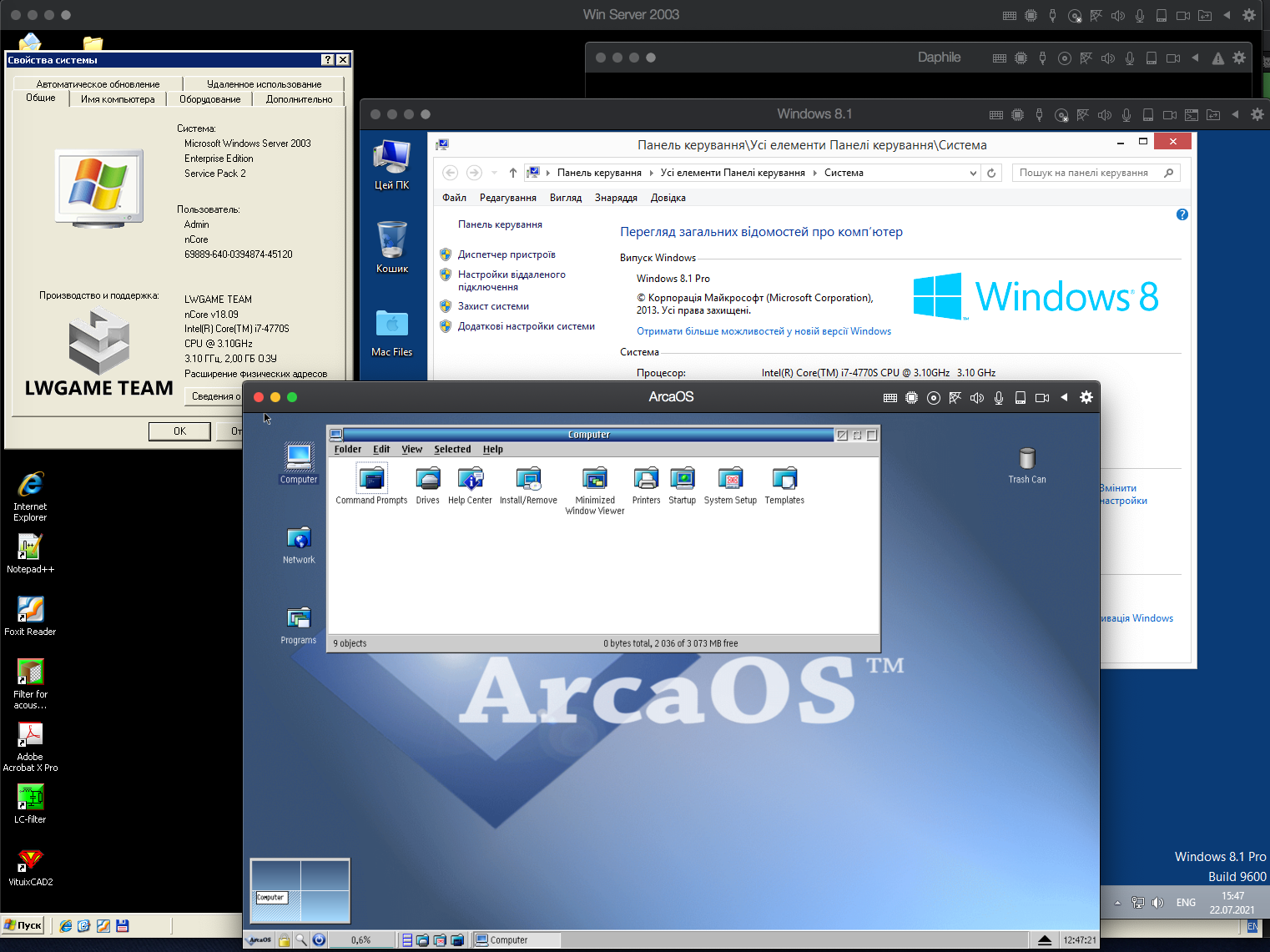Click the Пуск start button
Viewport: 1270px width, 952px height.
pyautogui.click(x=23, y=925)
